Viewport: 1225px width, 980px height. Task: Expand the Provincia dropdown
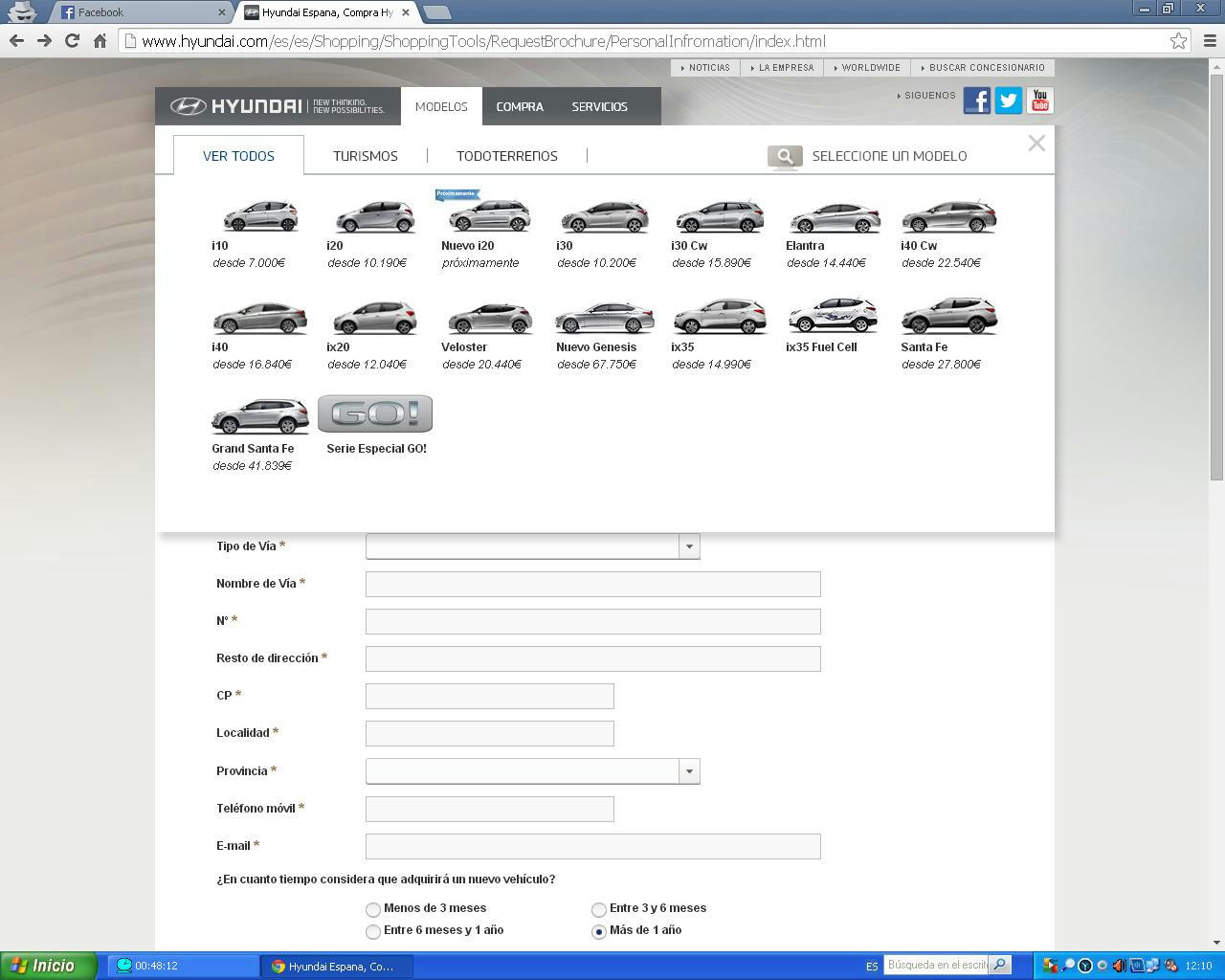[688, 771]
